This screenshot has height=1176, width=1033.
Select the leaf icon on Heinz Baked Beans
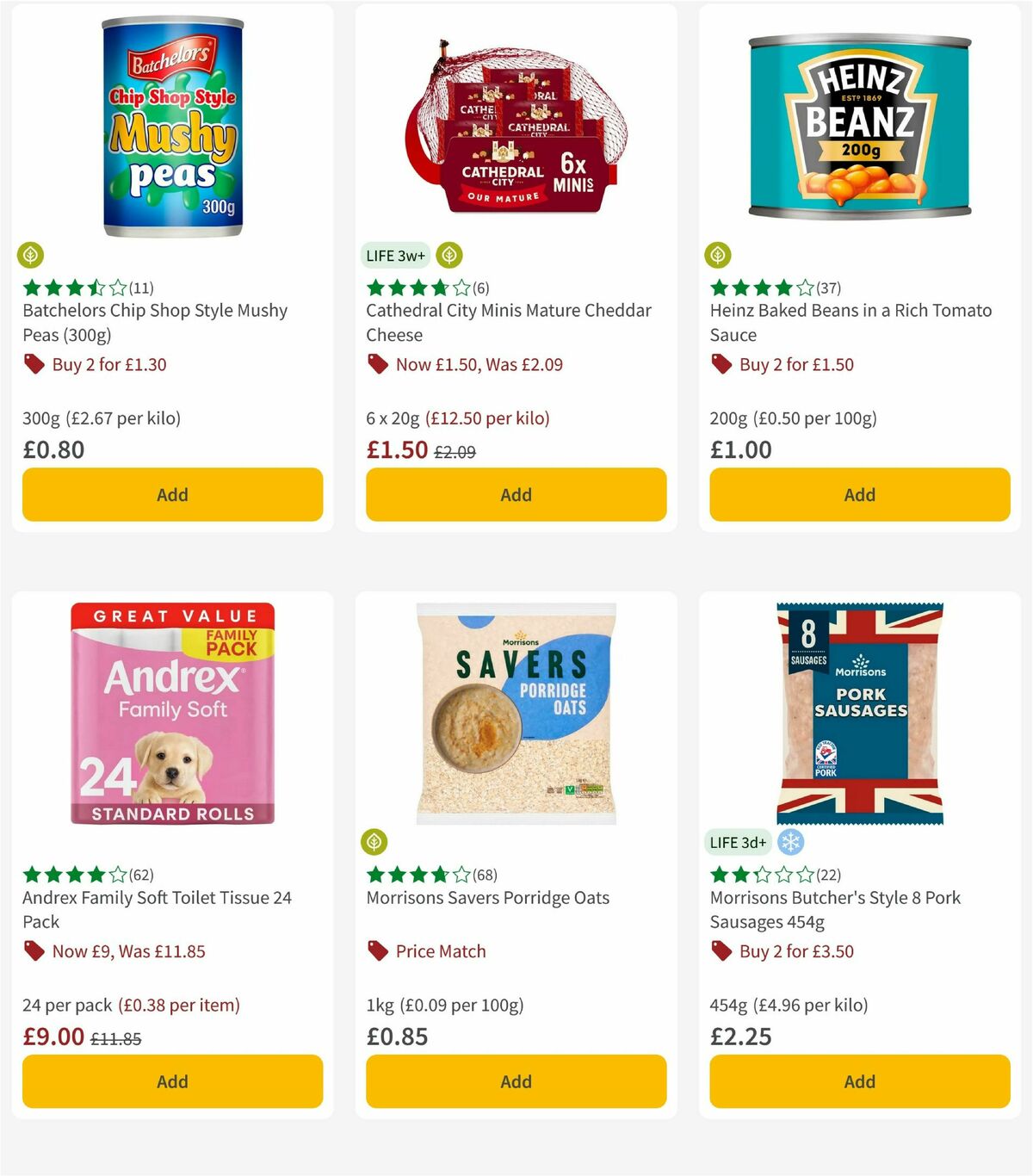(x=717, y=255)
